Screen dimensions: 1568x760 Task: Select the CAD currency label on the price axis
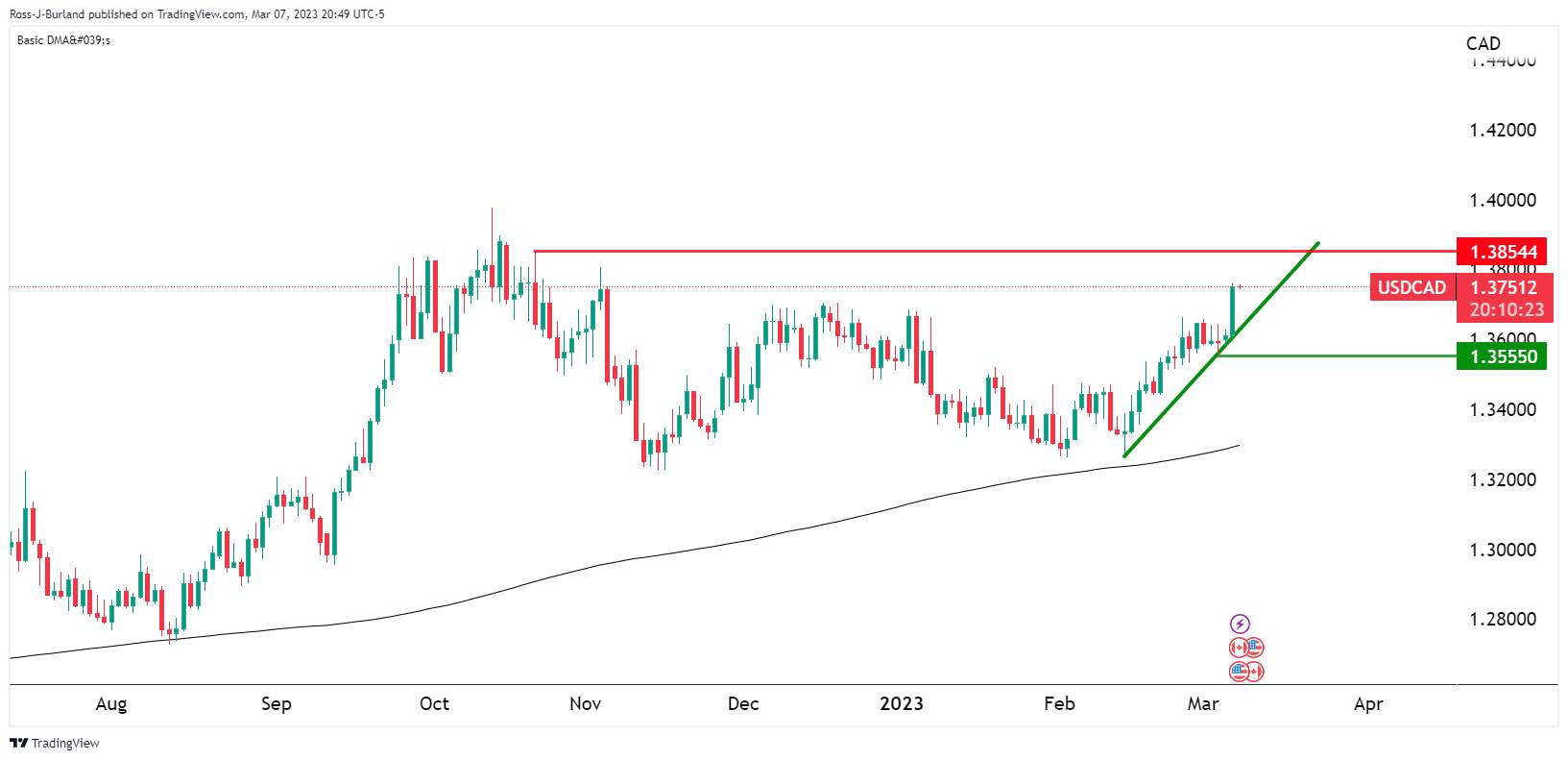(x=1483, y=43)
